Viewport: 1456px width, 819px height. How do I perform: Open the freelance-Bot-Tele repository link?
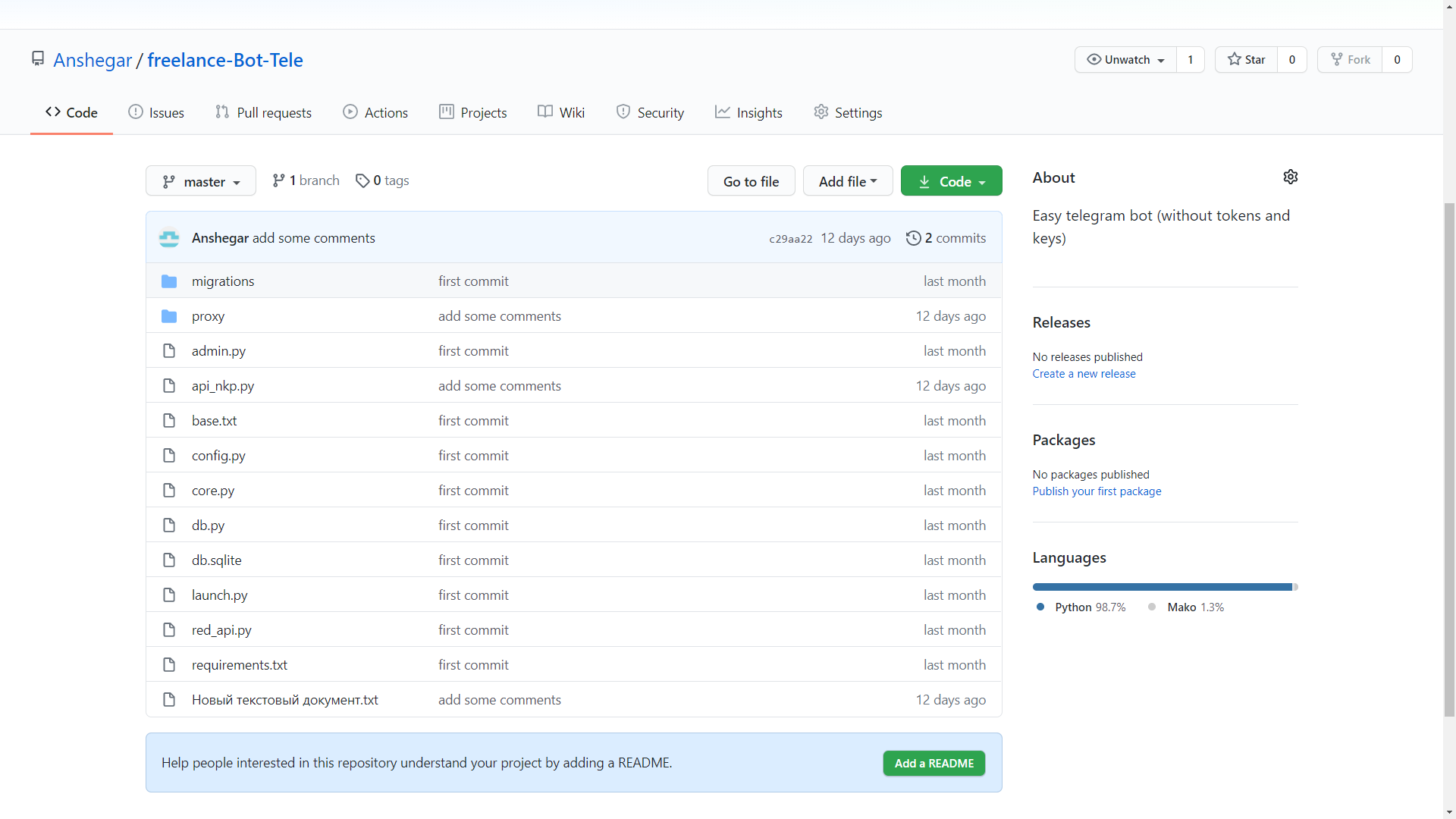tap(225, 60)
